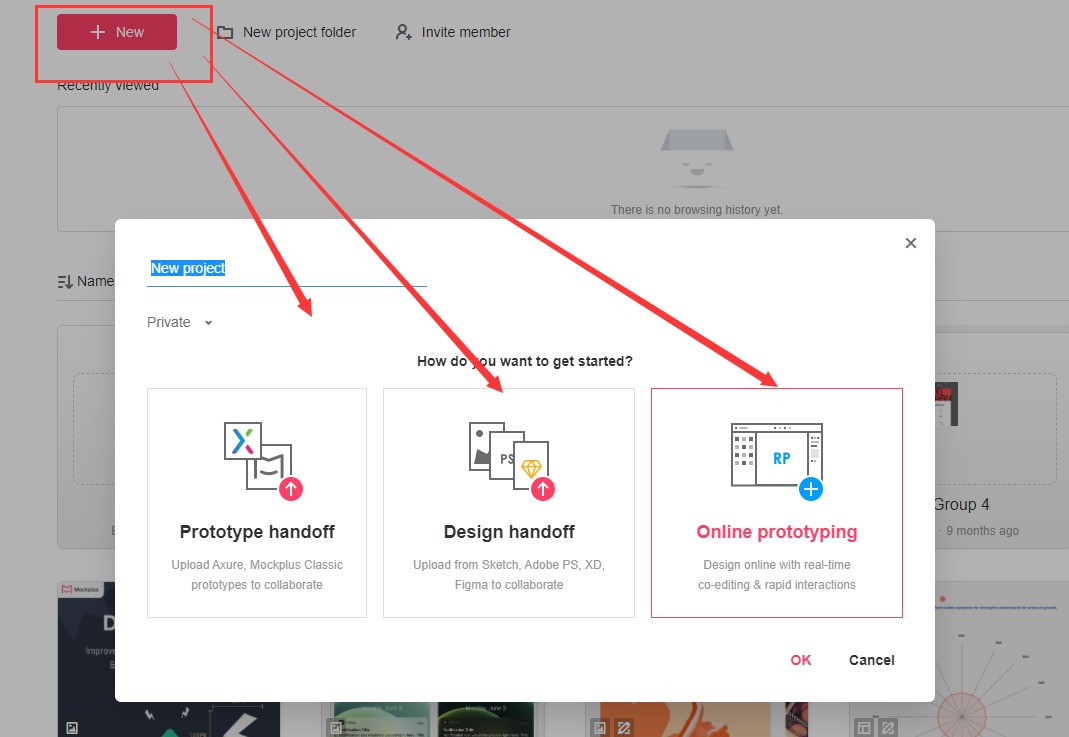Click the New project name field
The image size is (1069, 737).
(x=286, y=268)
